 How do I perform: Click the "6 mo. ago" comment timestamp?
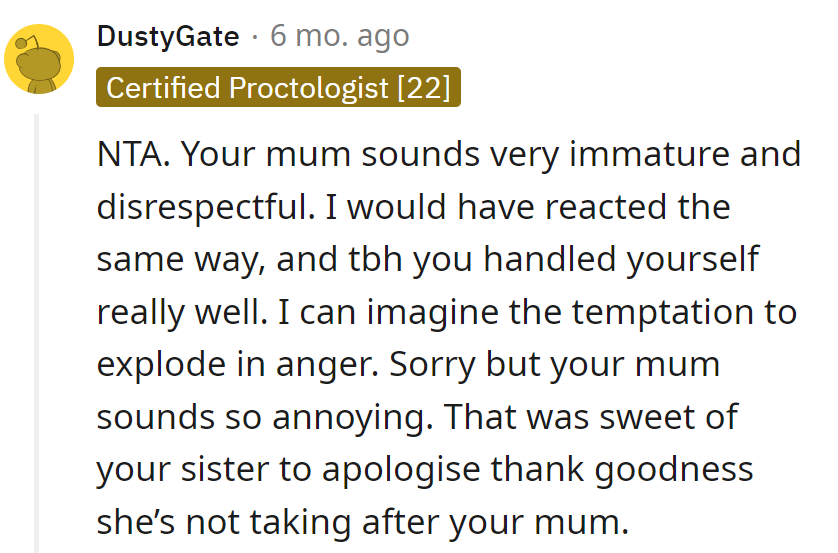pyautogui.click(x=340, y=37)
